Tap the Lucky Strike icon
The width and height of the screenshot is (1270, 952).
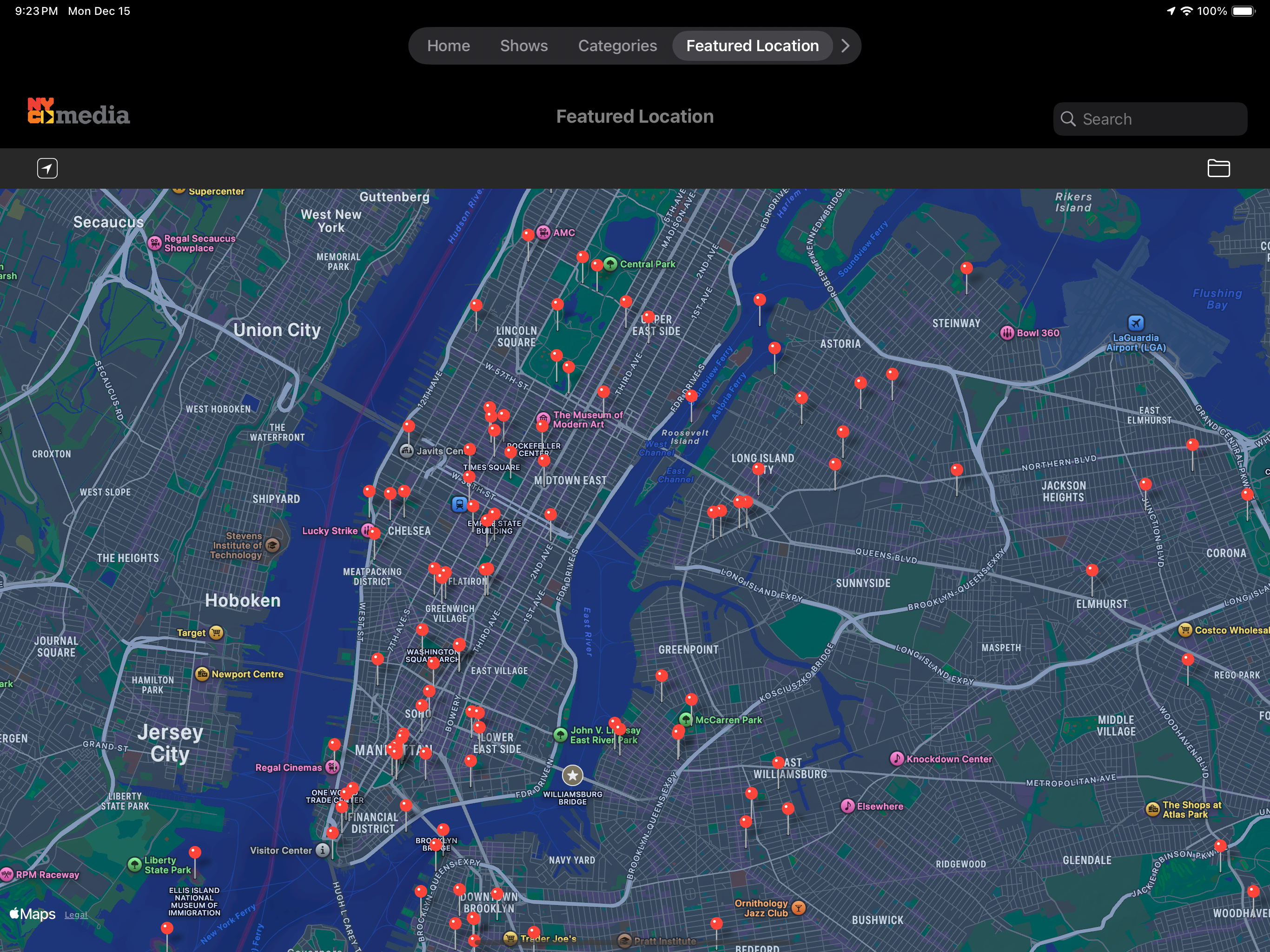click(367, 530)
